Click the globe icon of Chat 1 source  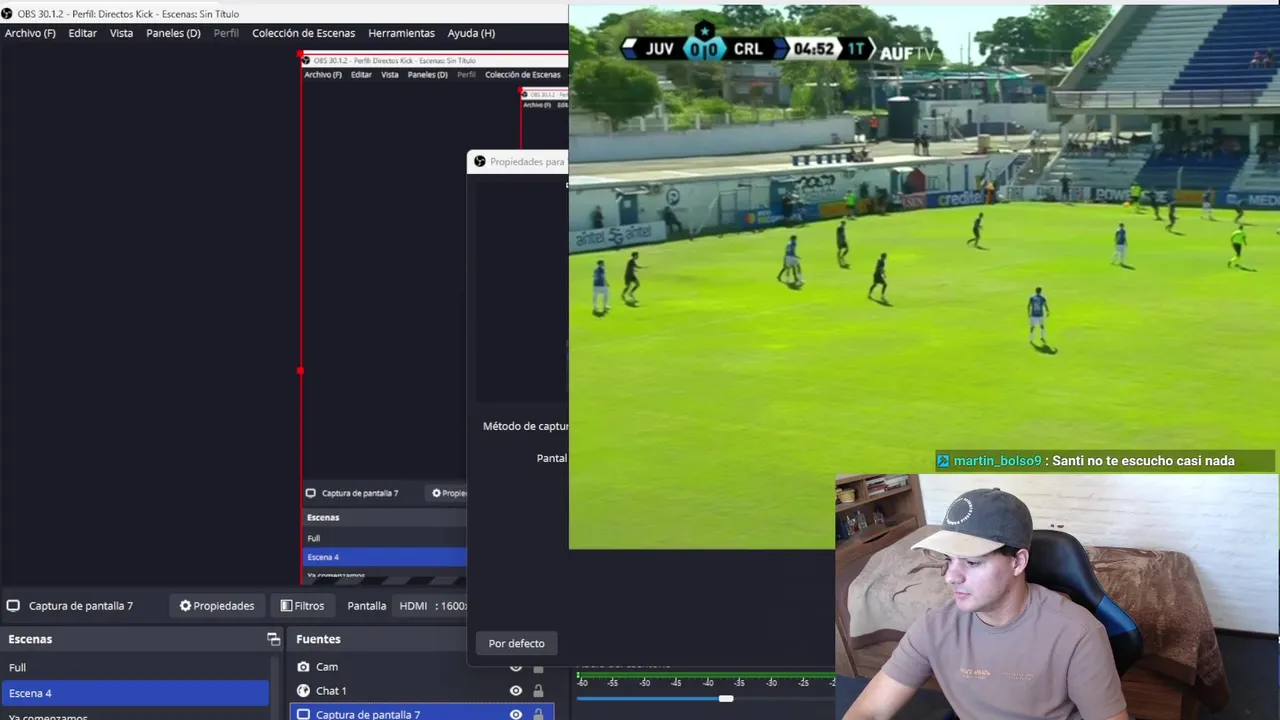[x=303, y=691]
